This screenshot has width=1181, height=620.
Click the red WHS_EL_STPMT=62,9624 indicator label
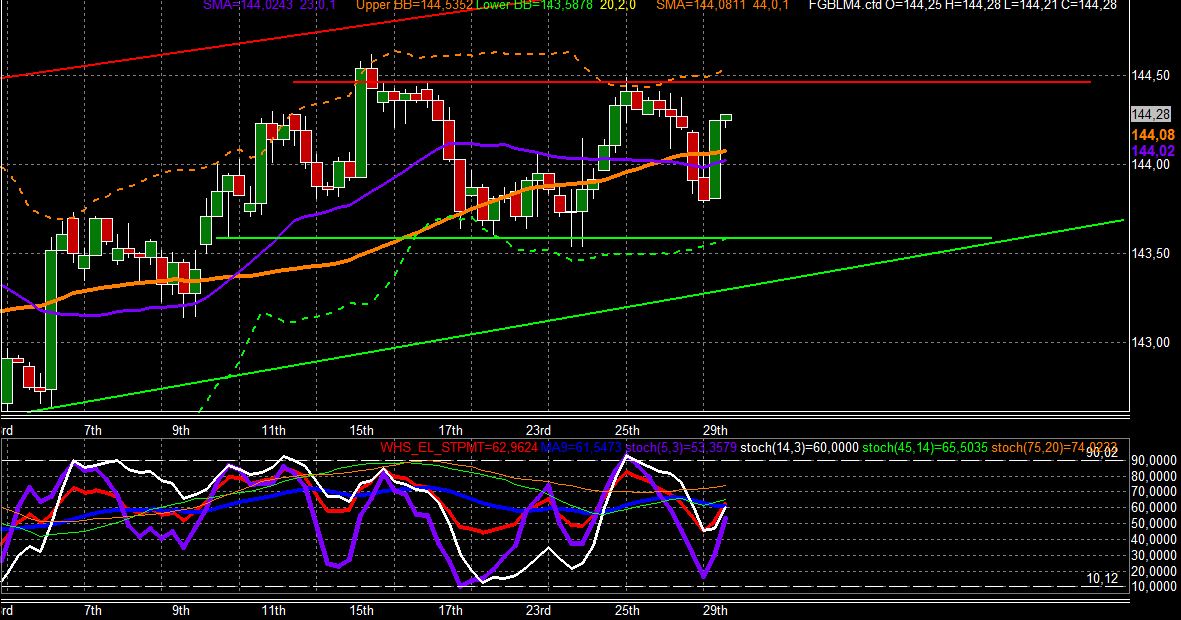coord(458,447)
